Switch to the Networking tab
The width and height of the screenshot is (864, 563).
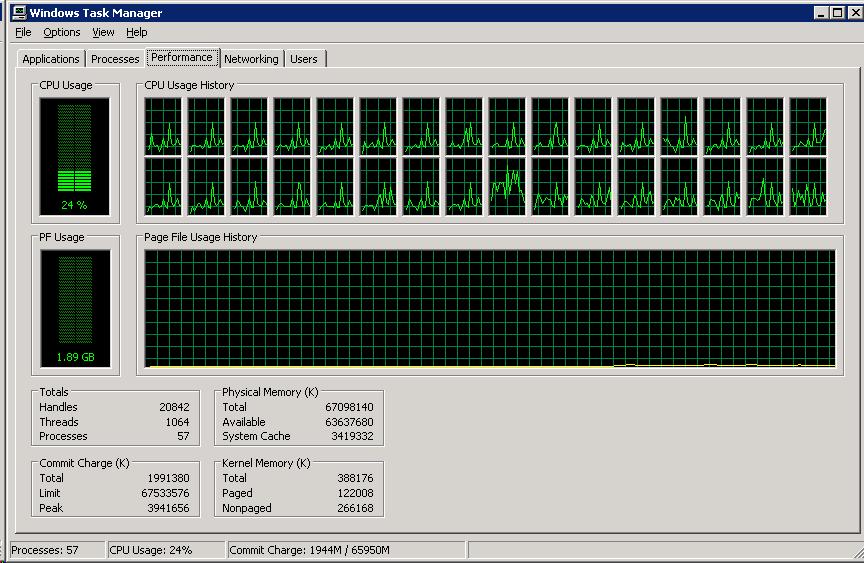(x=251, y=59)
